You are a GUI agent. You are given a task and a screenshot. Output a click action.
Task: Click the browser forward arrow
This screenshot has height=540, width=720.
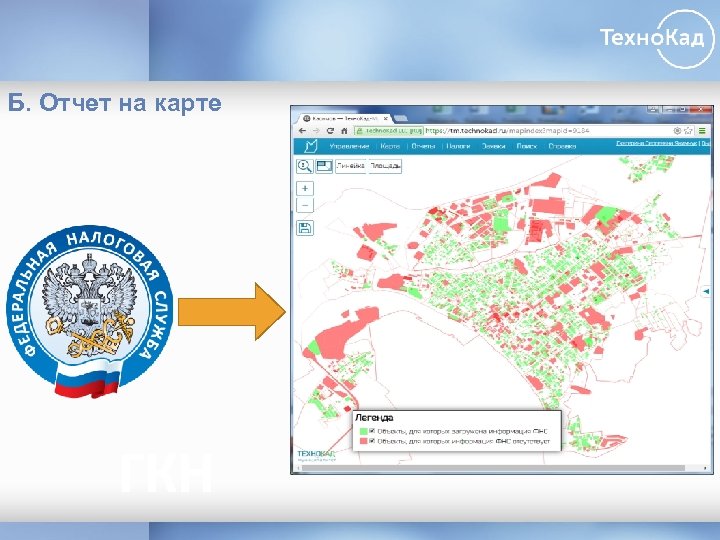[316, 131]
